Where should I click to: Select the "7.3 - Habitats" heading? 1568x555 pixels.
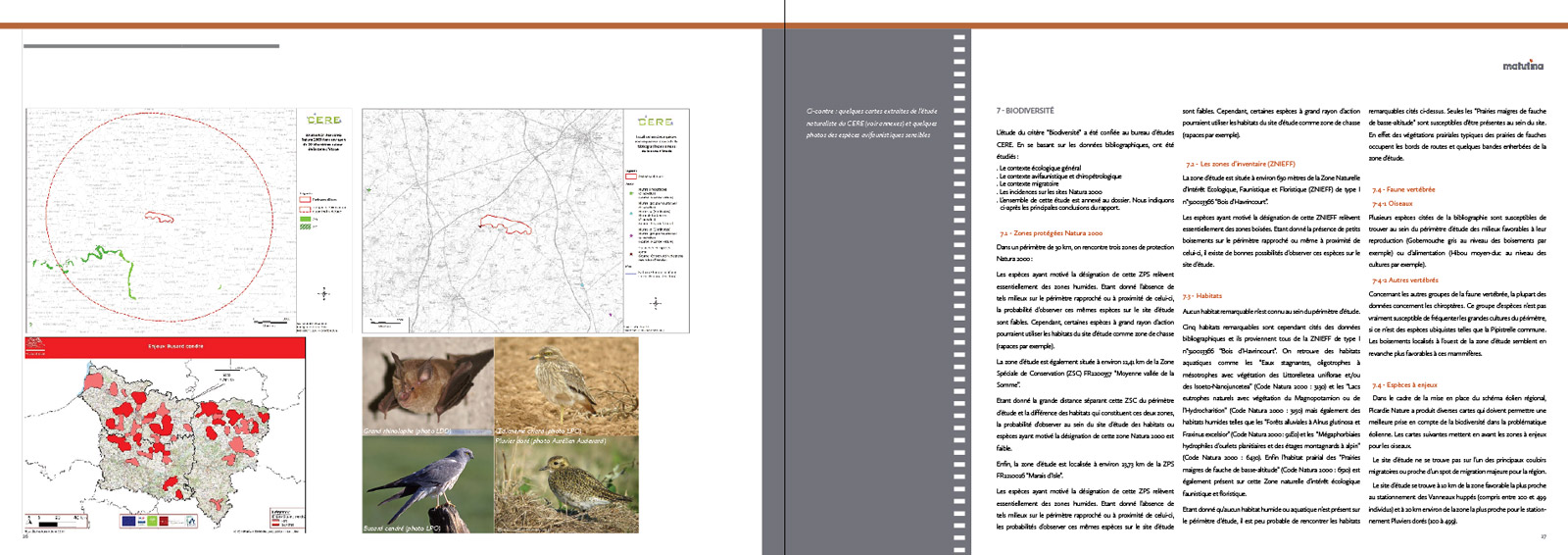pyautogui.click(x=1202, y=295)
